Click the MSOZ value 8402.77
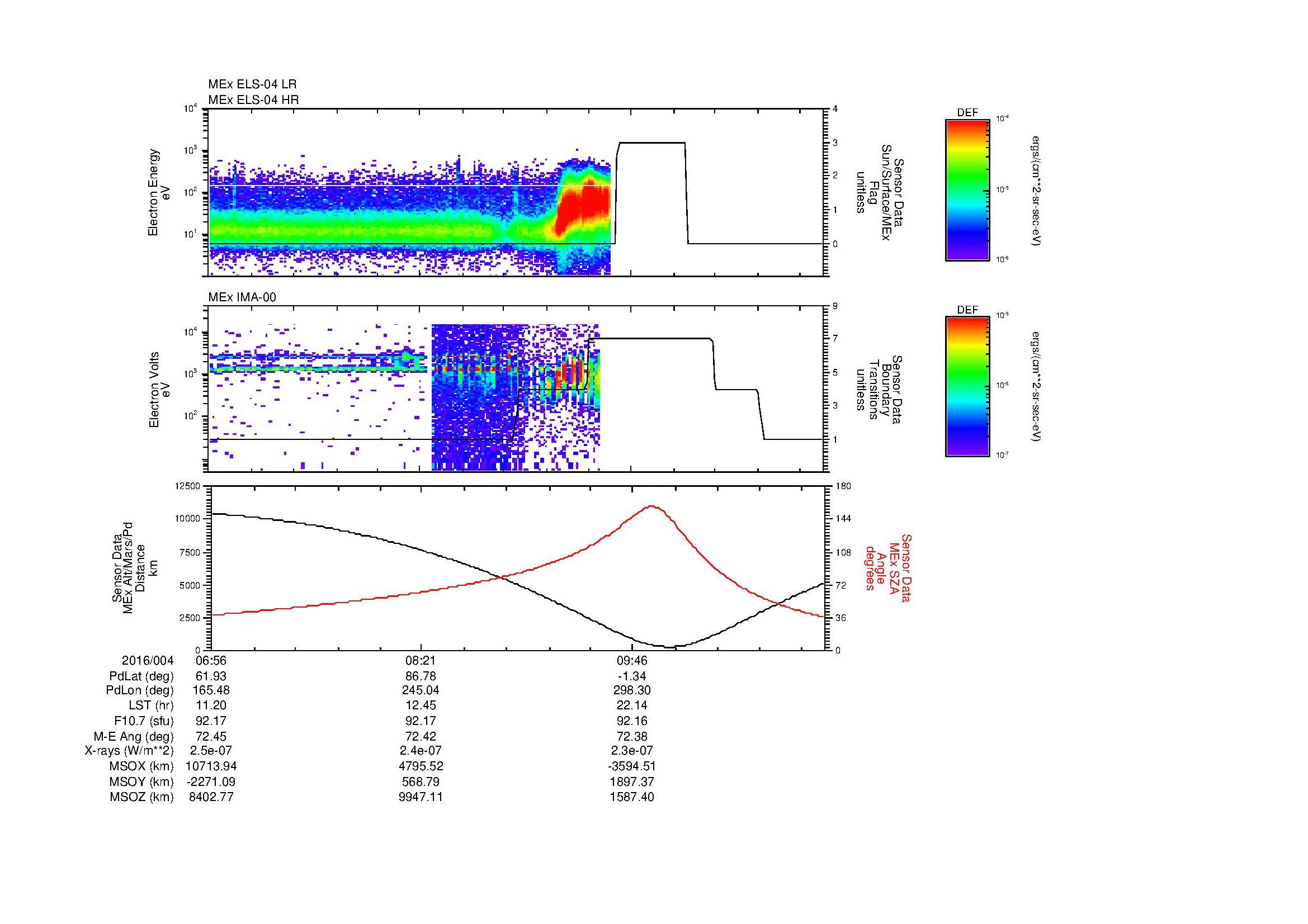The height and width of the screenshot is (924, 1308). pos(211,797)
